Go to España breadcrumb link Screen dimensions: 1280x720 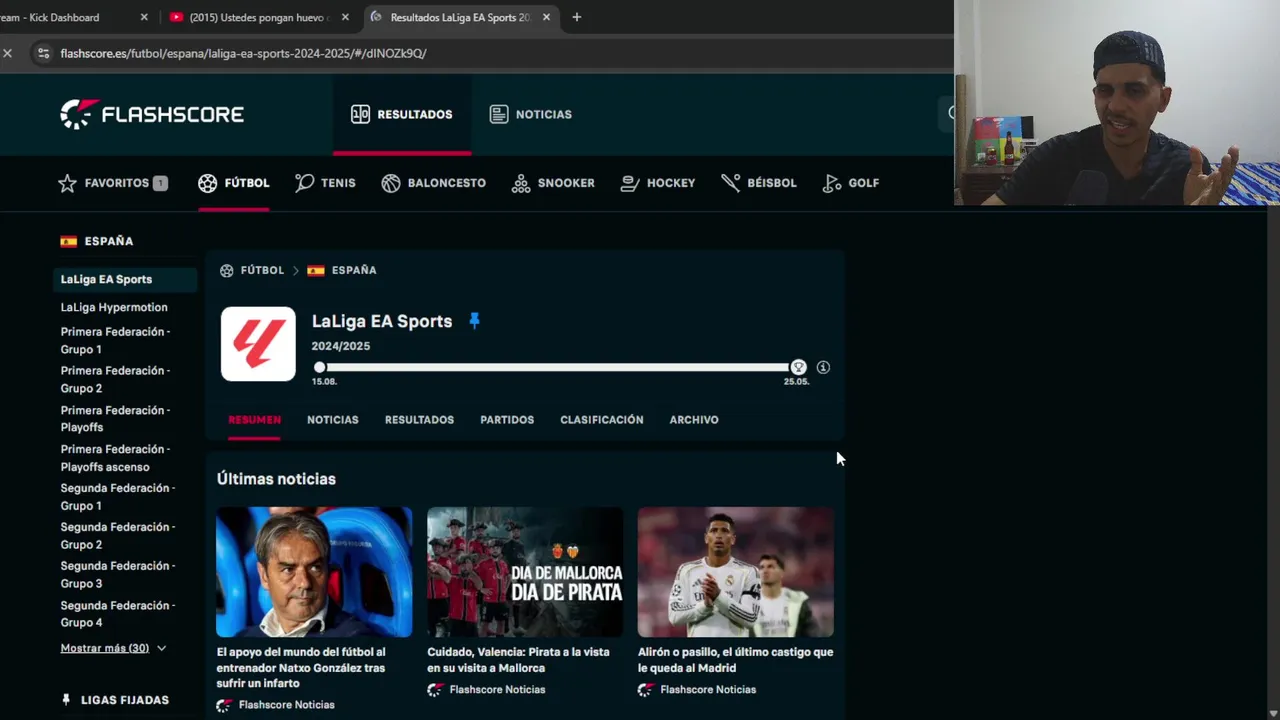click(x=354, y=270)
